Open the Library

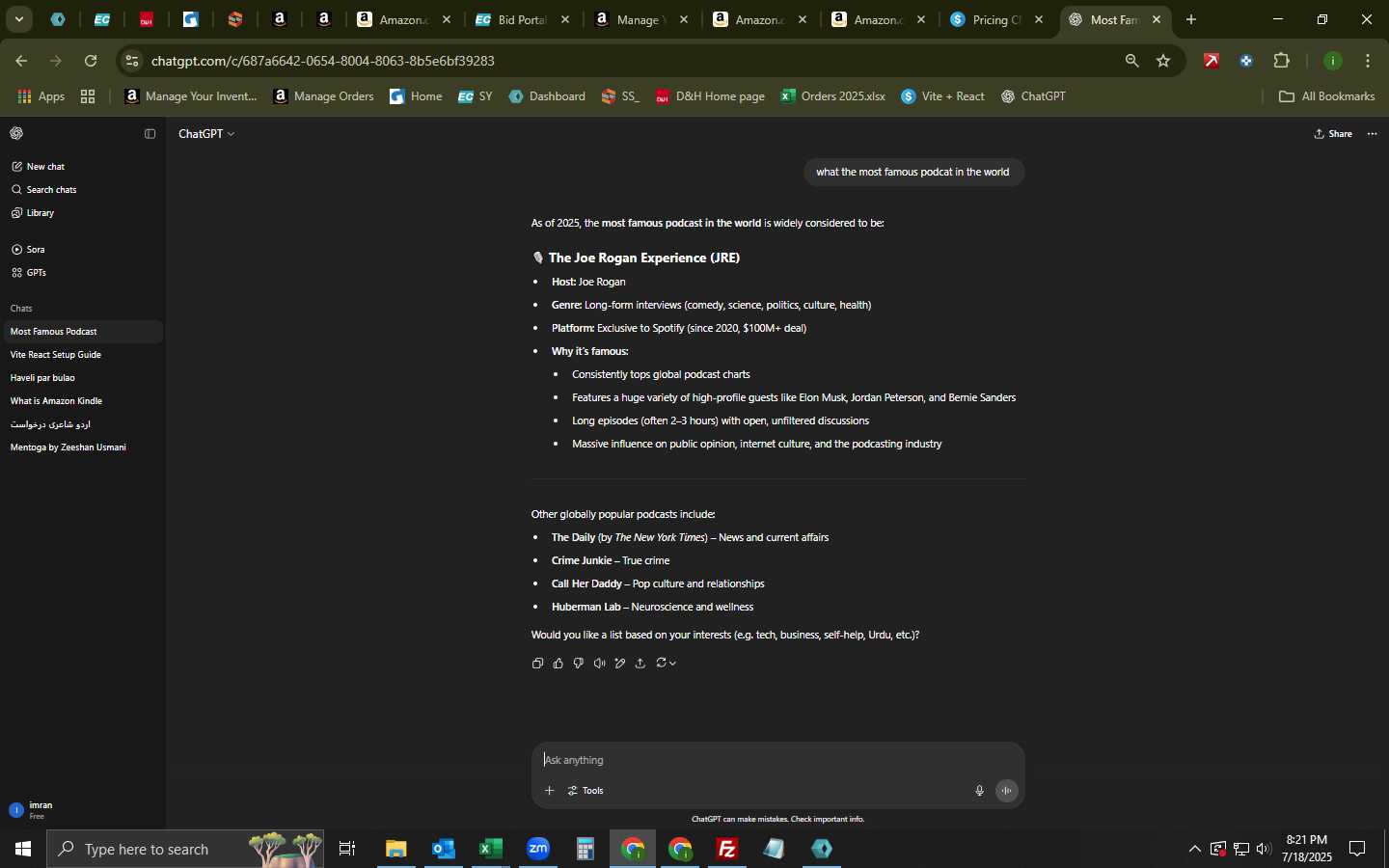82,213
